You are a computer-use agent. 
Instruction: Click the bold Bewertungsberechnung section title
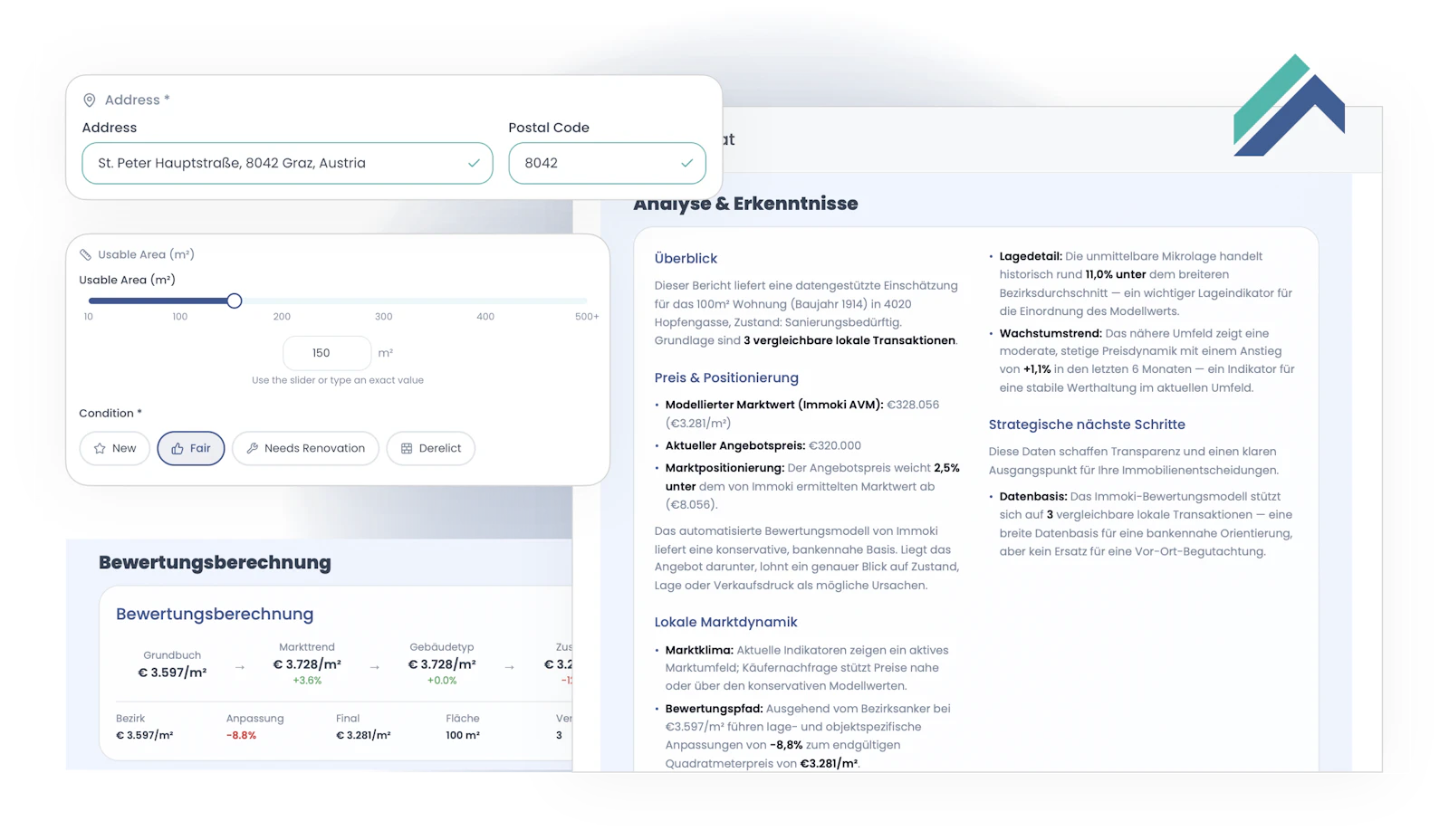click(215, 563)
